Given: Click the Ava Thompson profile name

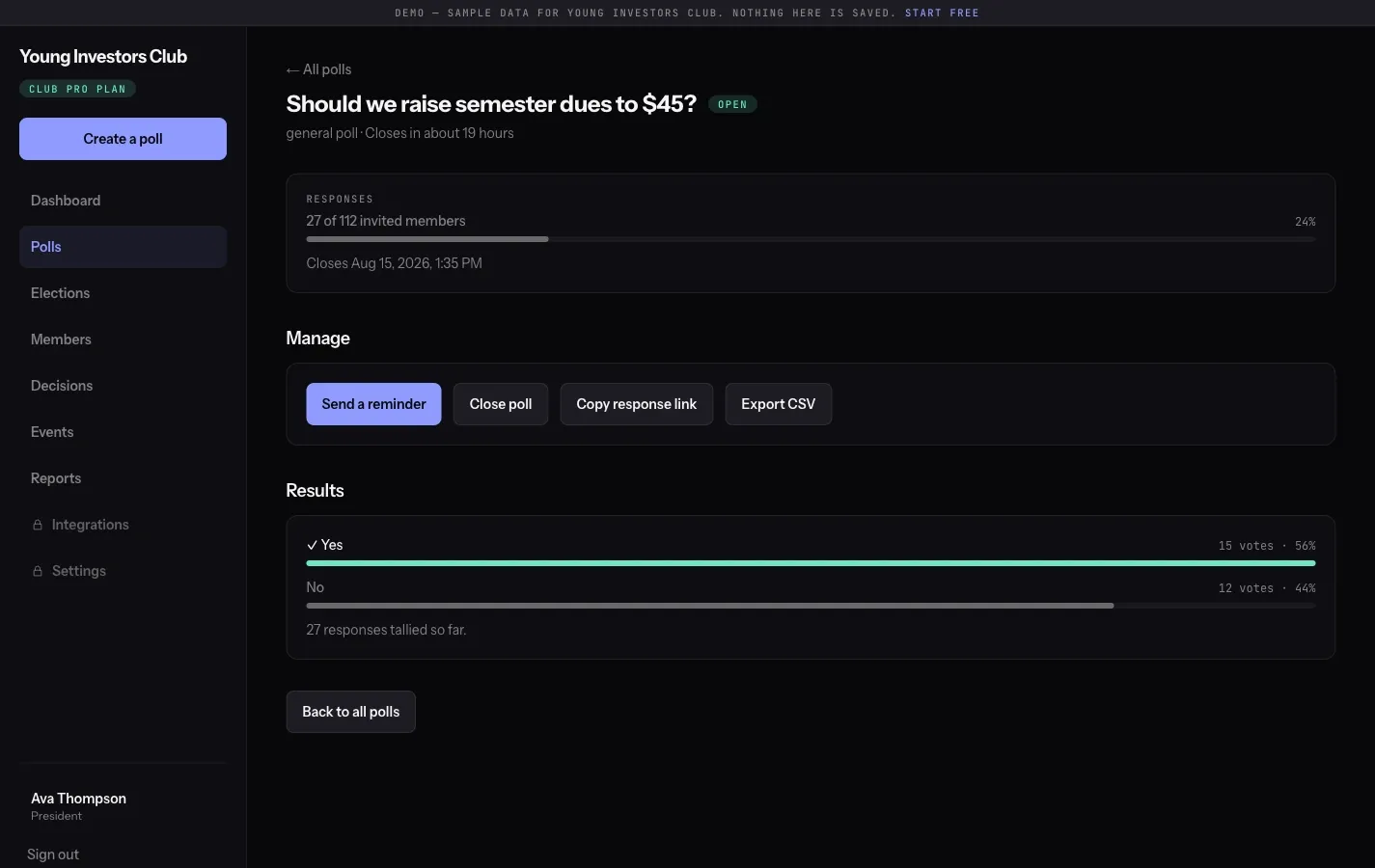Looking at the screenshot, I should tap(78, 799).
